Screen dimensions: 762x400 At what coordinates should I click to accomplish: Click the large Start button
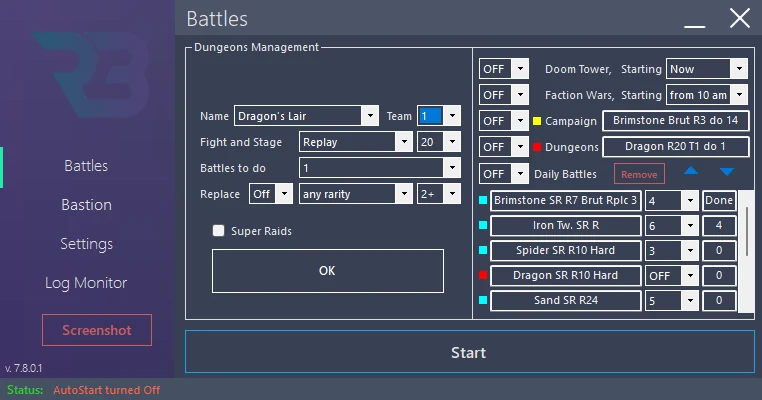[469, 352]
